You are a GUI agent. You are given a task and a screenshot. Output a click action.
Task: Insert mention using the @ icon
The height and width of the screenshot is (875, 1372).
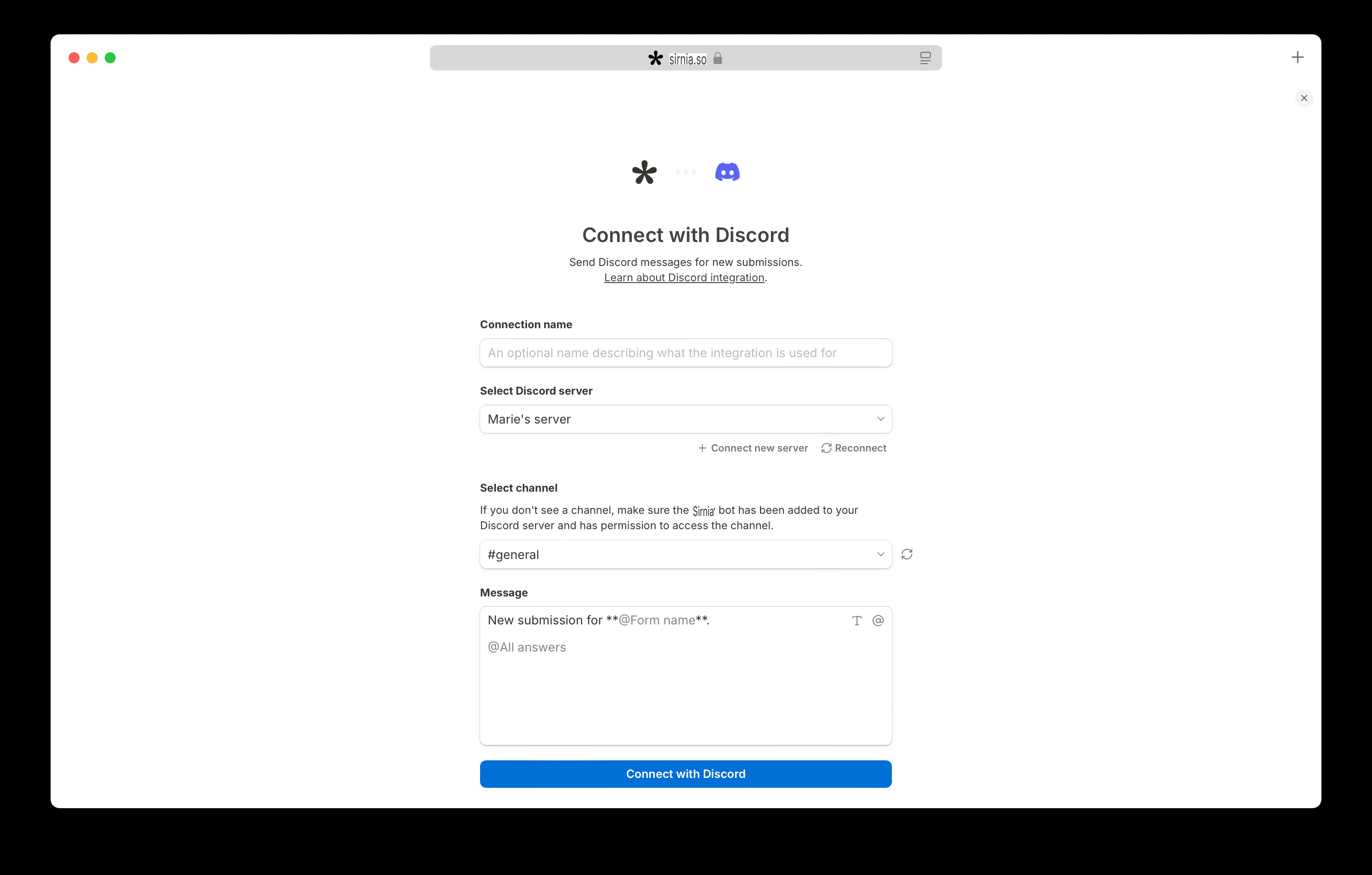click(878, 620)
